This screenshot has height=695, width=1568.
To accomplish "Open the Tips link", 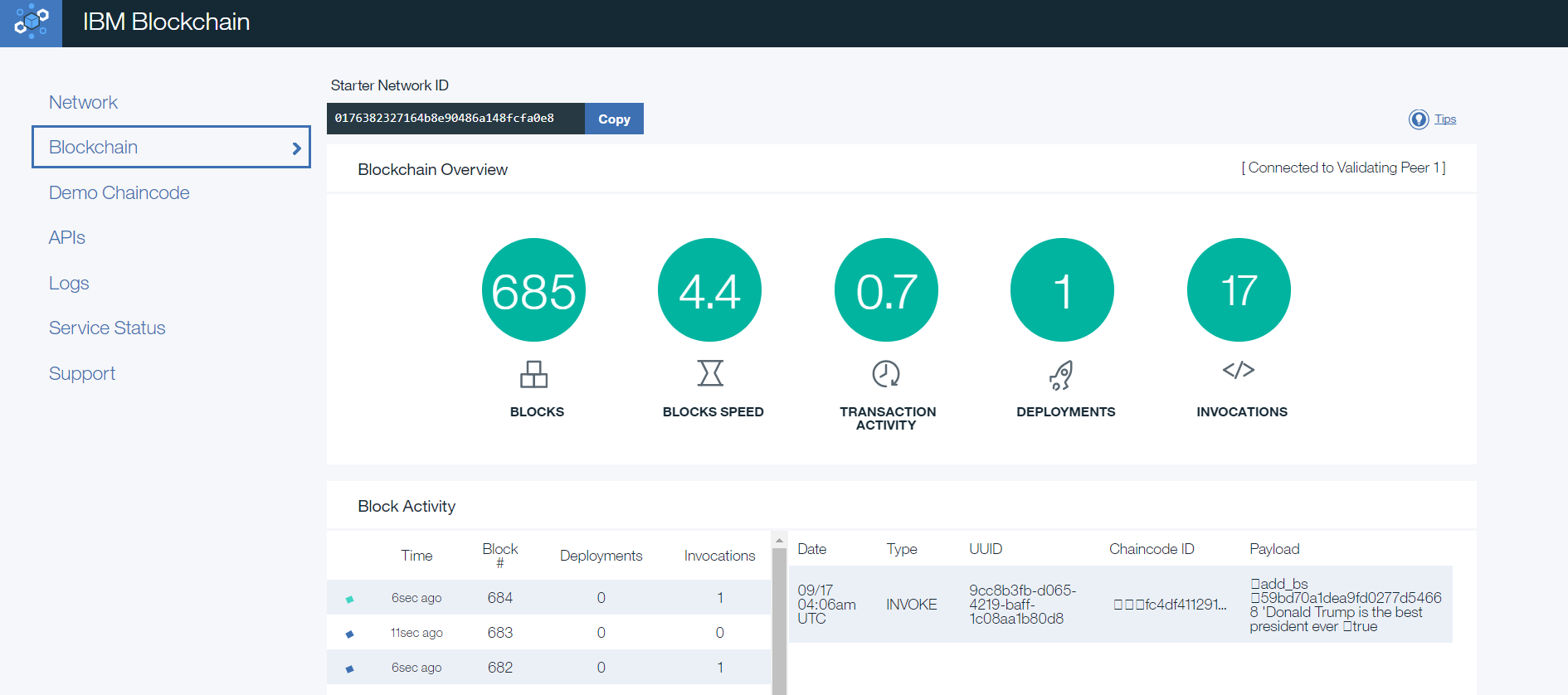I will (x=1445, y=119).
